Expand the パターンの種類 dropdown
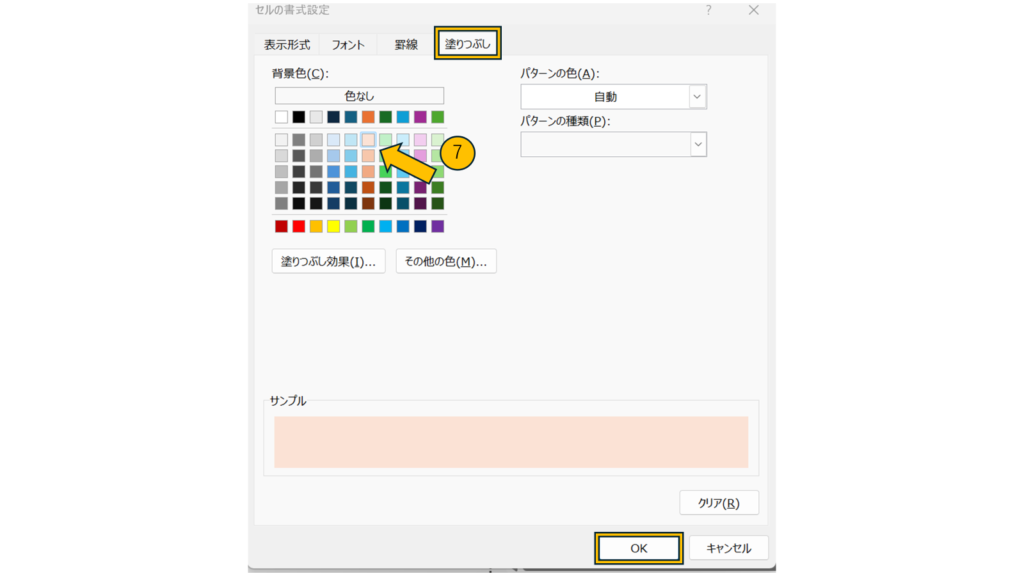1024x576 pixels. pos(697,145)
